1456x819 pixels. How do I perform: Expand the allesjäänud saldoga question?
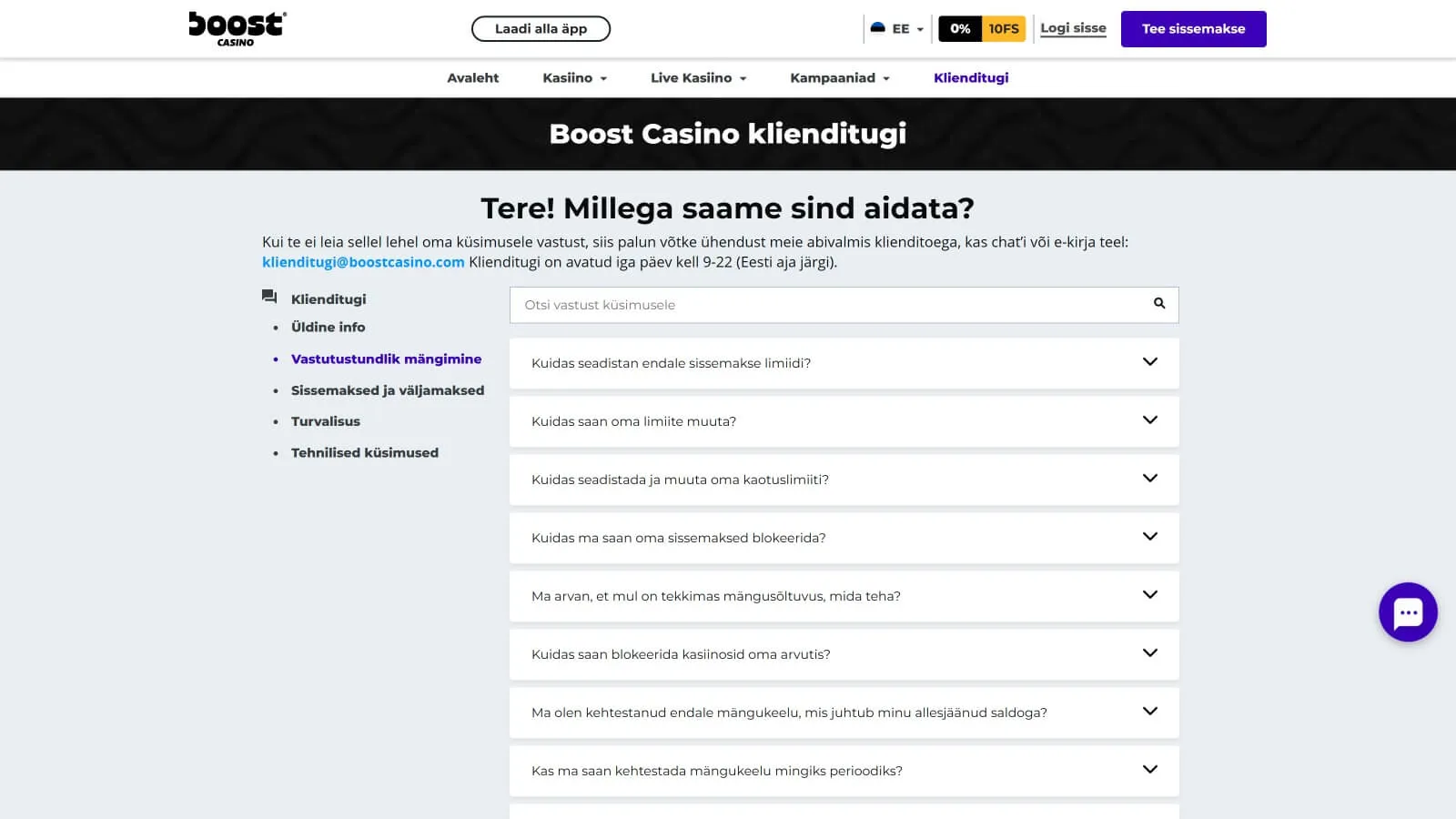point(844,713)
